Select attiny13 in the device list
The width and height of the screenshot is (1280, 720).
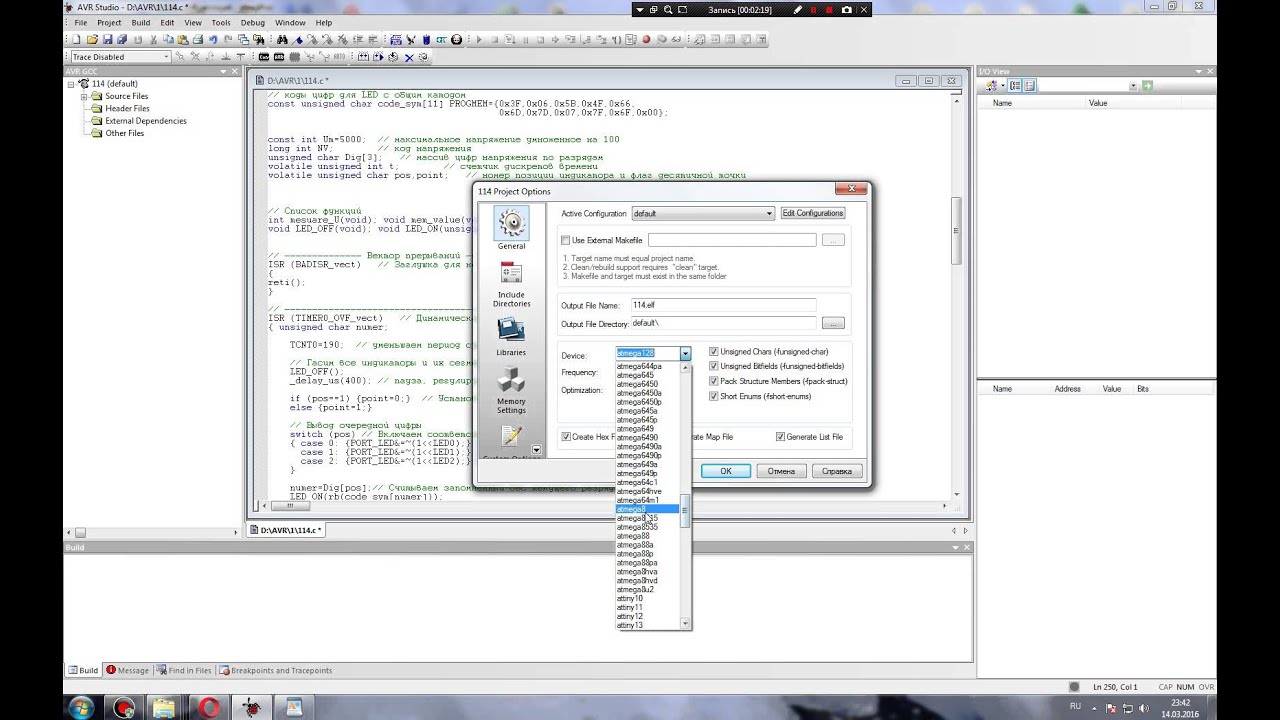click(648, 625)
